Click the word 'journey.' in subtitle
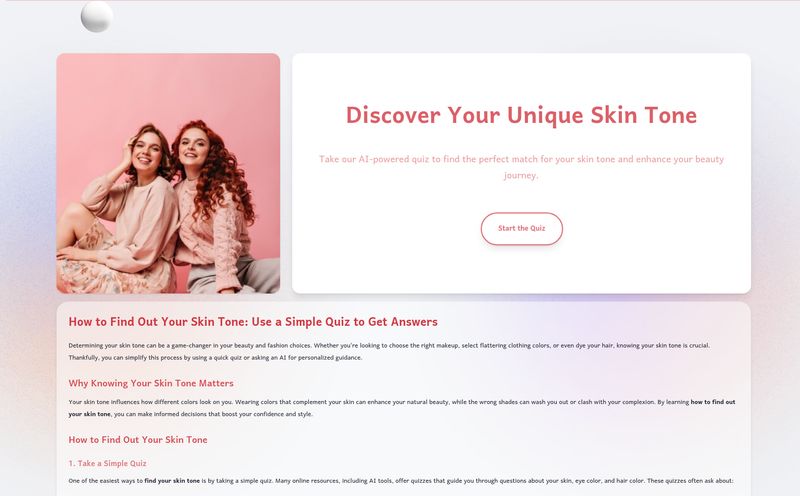 (x=521, y=176)
